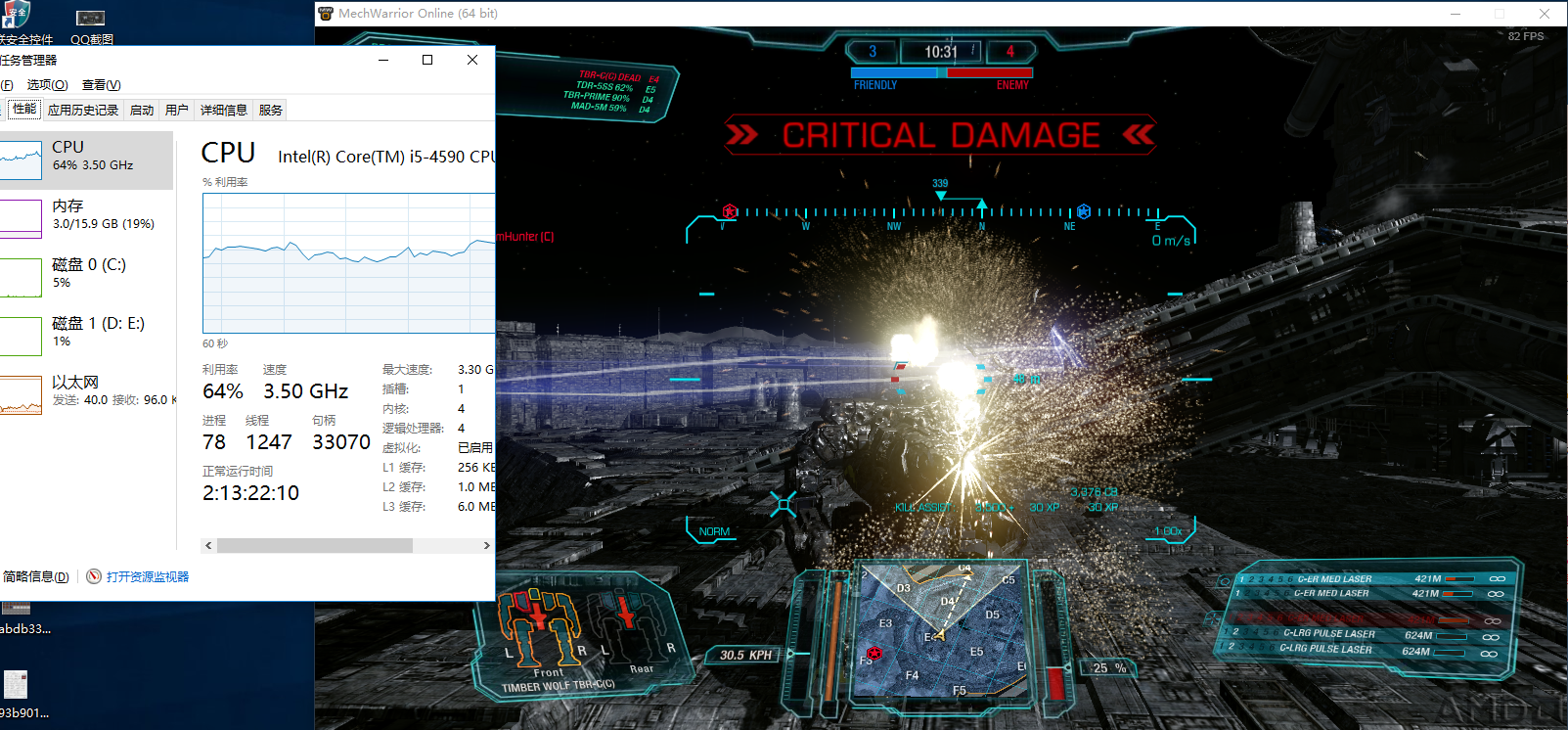This screenshot has width=1568, height=730.
Task: Click the MechWarrior Online title bar icon
Action: [x=326, y=14]
